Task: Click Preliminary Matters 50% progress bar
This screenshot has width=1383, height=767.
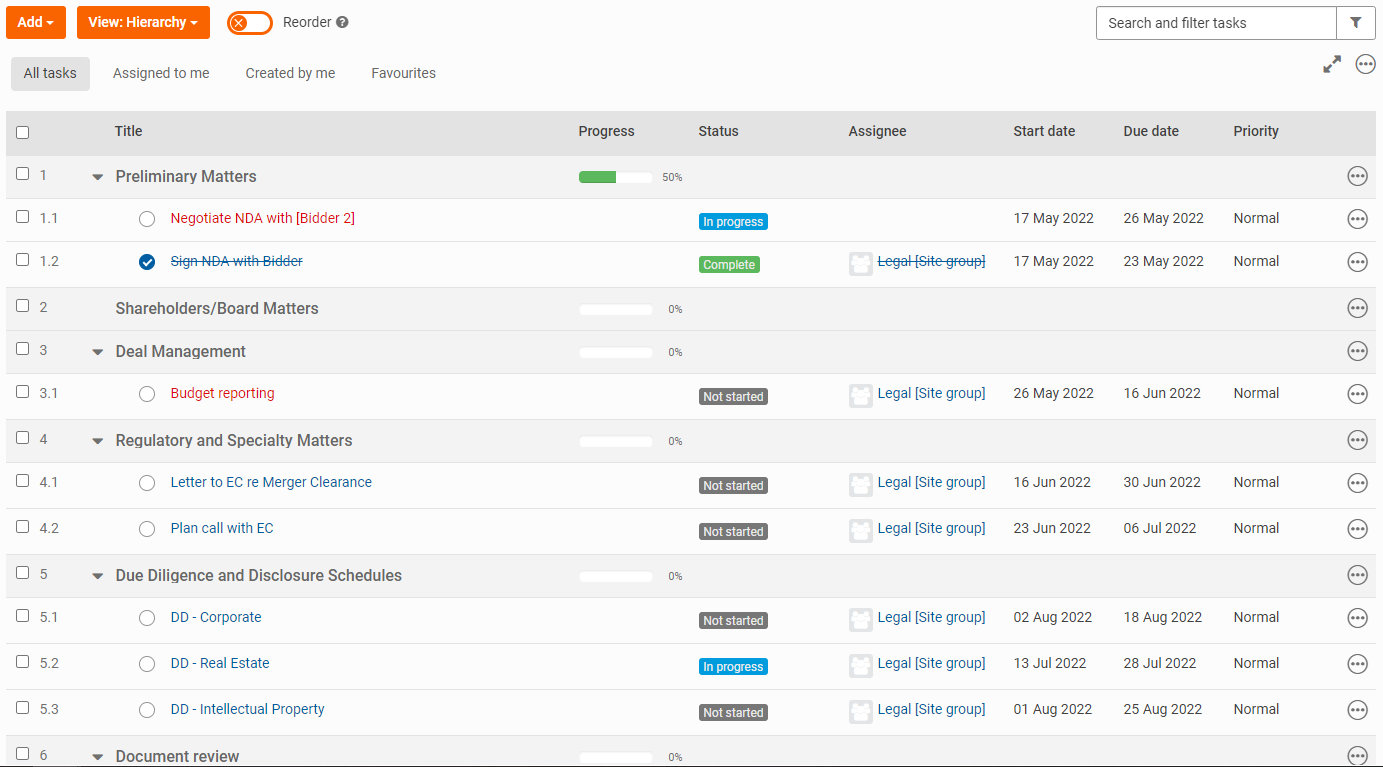Action: point(616,177)
